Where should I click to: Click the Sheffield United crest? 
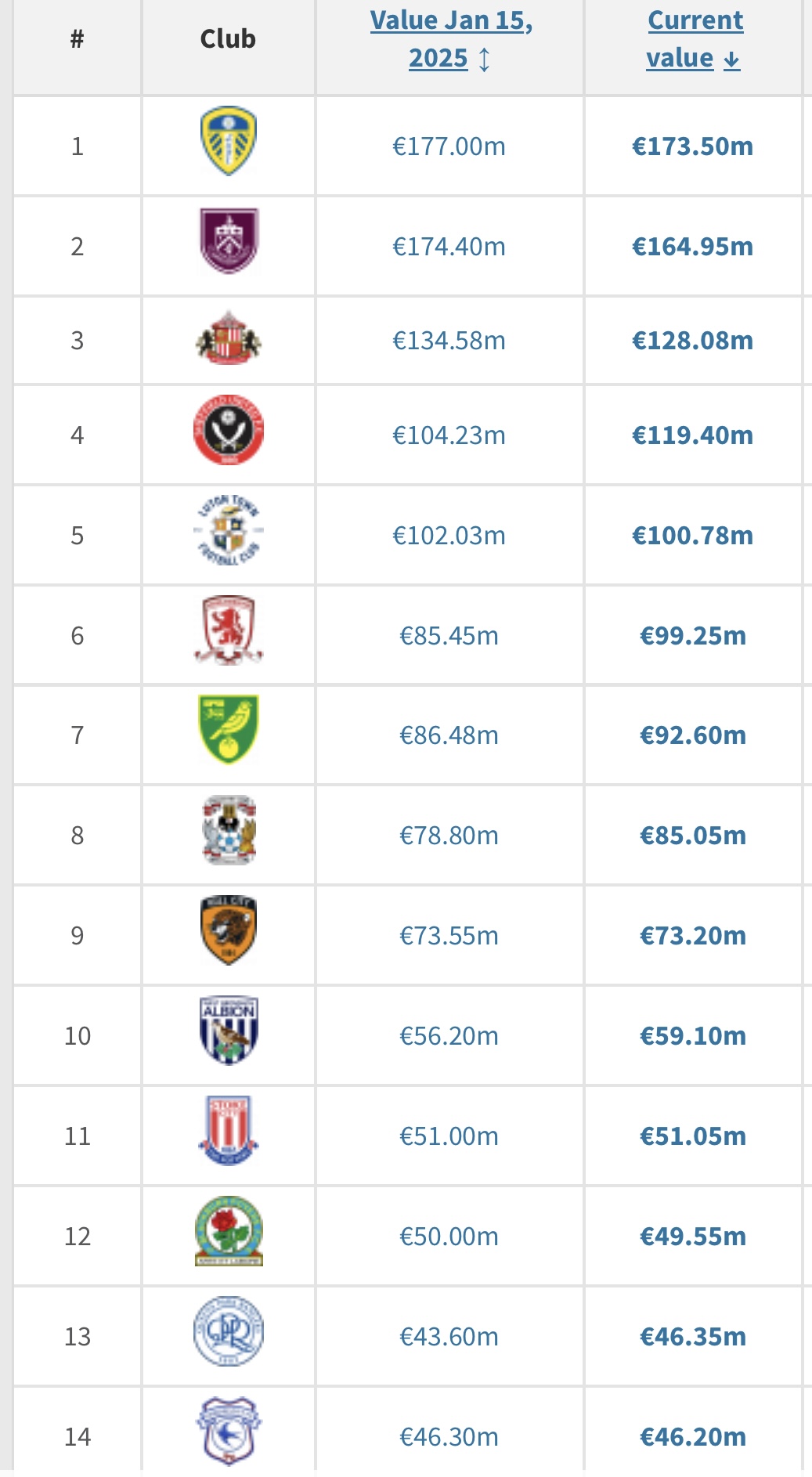coord(228,430)
